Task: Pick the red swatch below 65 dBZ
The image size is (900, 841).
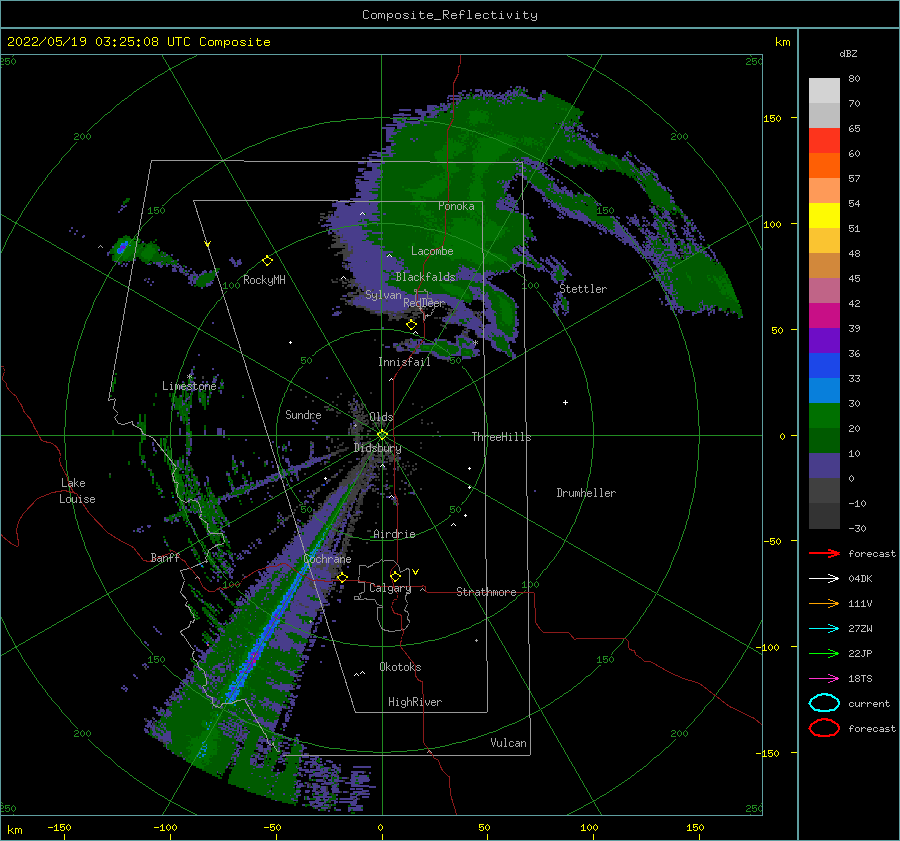Action: 824,141
